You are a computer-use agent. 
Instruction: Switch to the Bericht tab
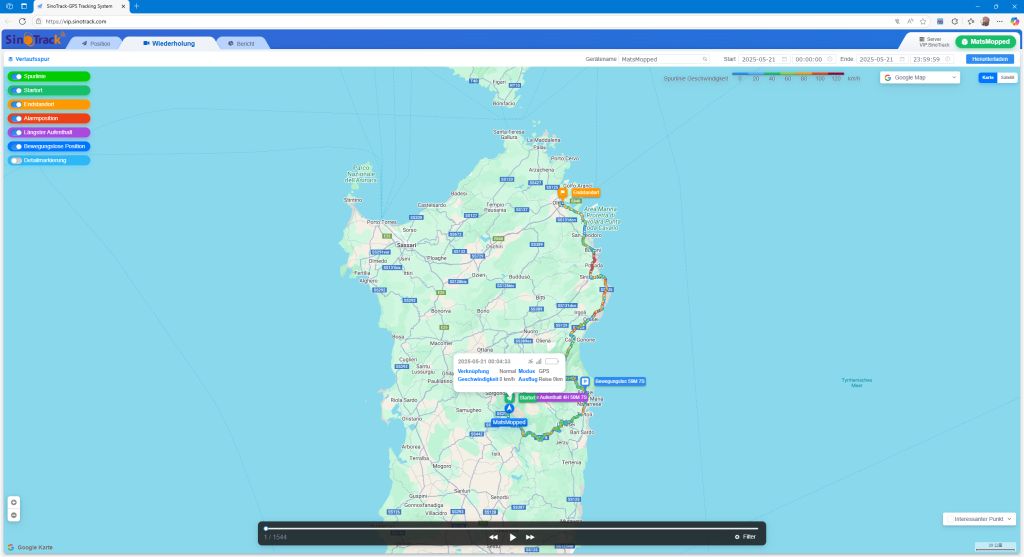point(240,43)
